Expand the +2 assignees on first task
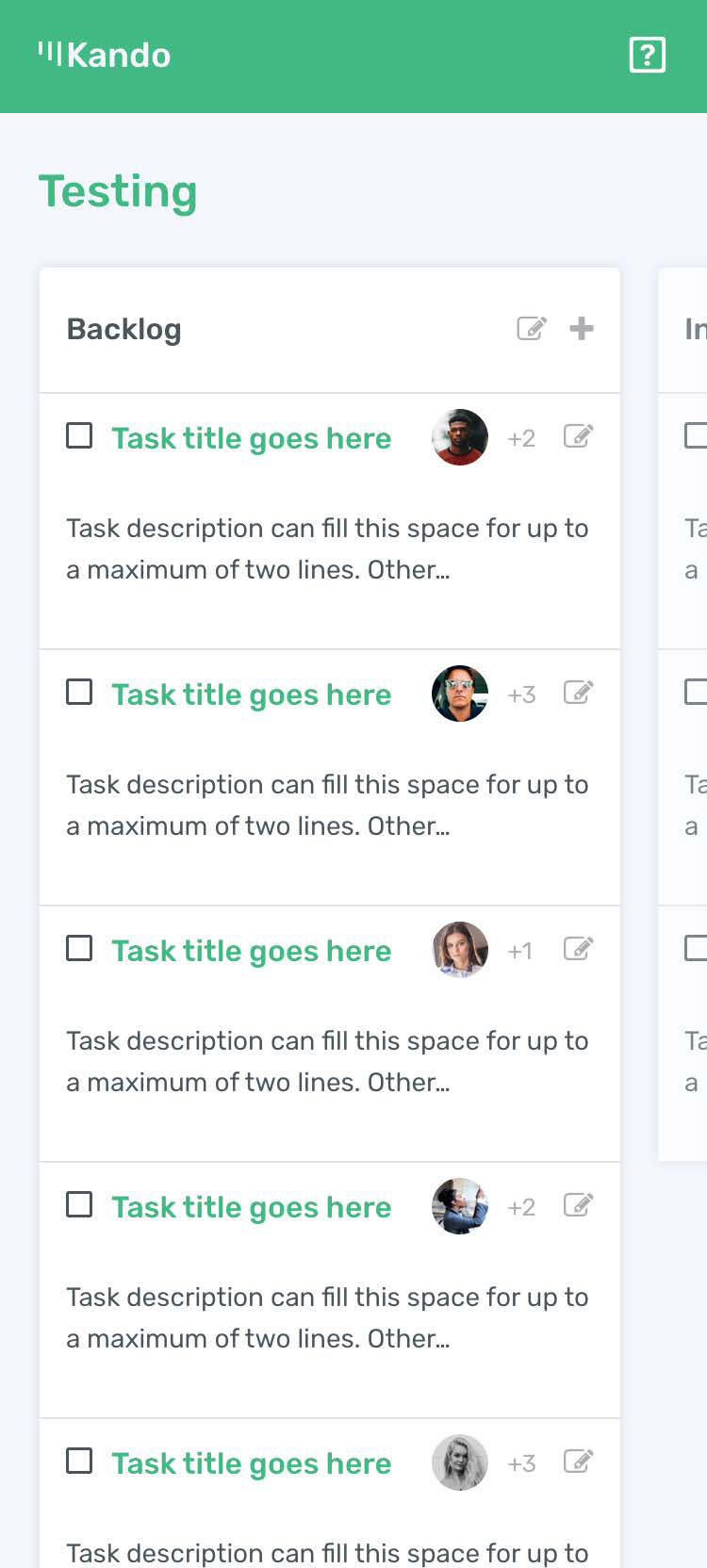Screen dimensions: 707x1568 [521, 438]
